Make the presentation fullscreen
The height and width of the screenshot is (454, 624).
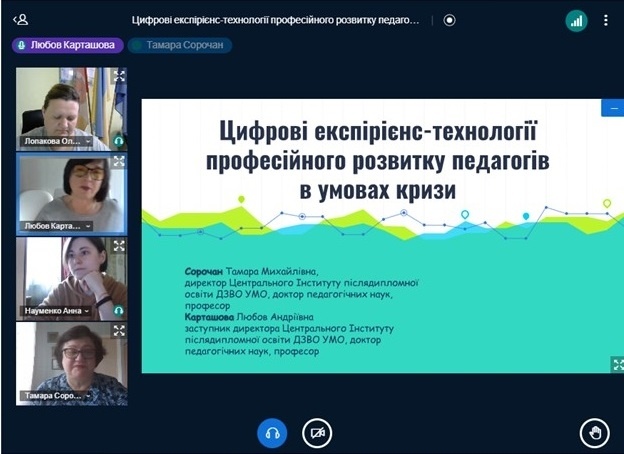[x=617, y=364]
